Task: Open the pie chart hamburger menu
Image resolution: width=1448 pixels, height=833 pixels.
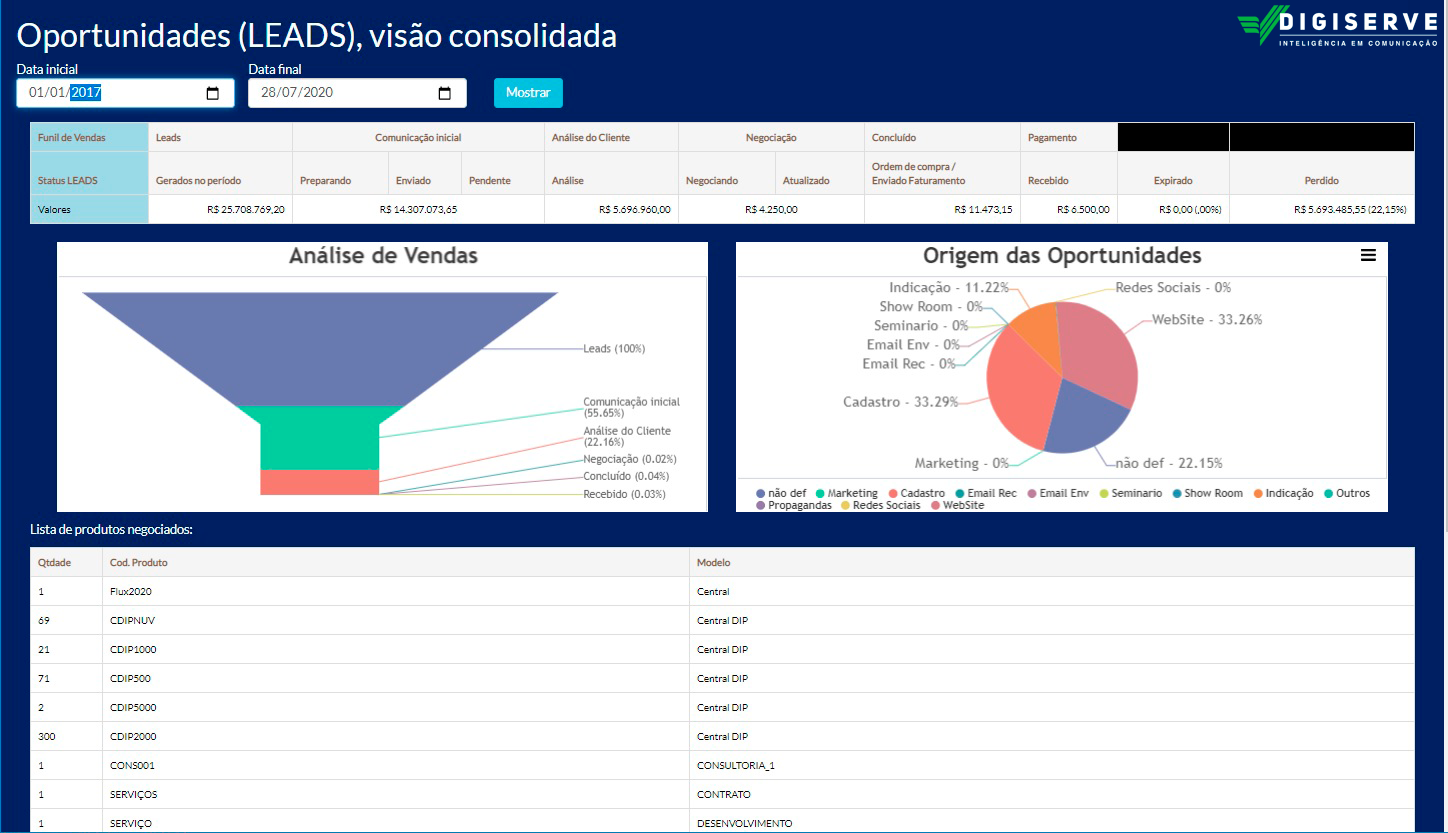Action: (x=1368, y=256)
